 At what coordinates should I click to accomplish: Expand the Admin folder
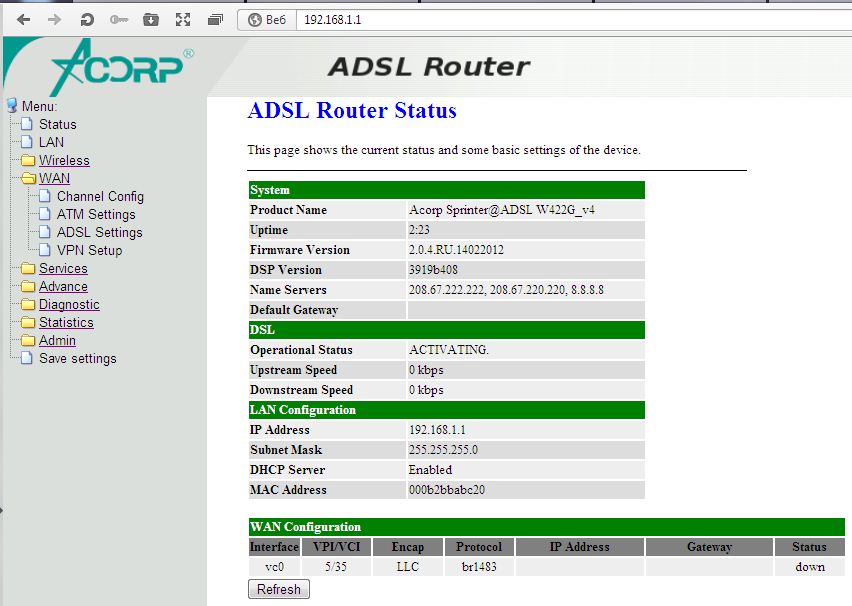(57, 340)
